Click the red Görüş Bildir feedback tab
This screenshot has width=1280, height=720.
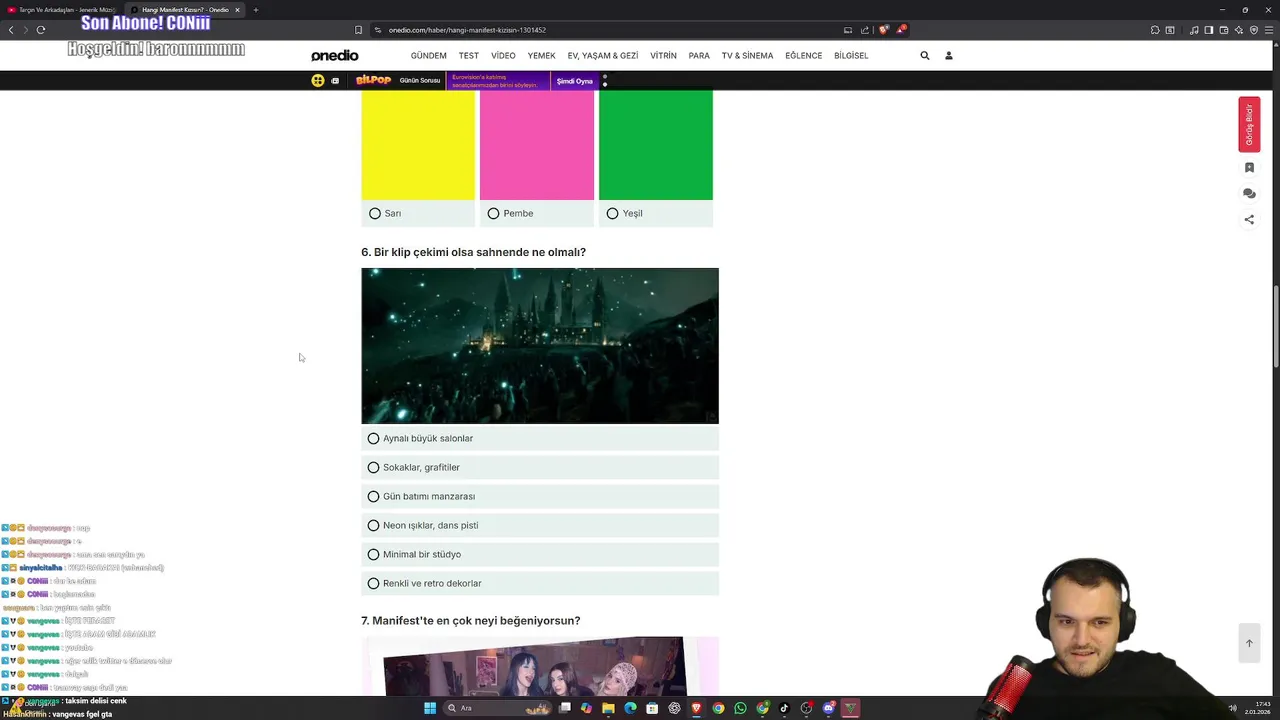click(x=1249, y=125)
